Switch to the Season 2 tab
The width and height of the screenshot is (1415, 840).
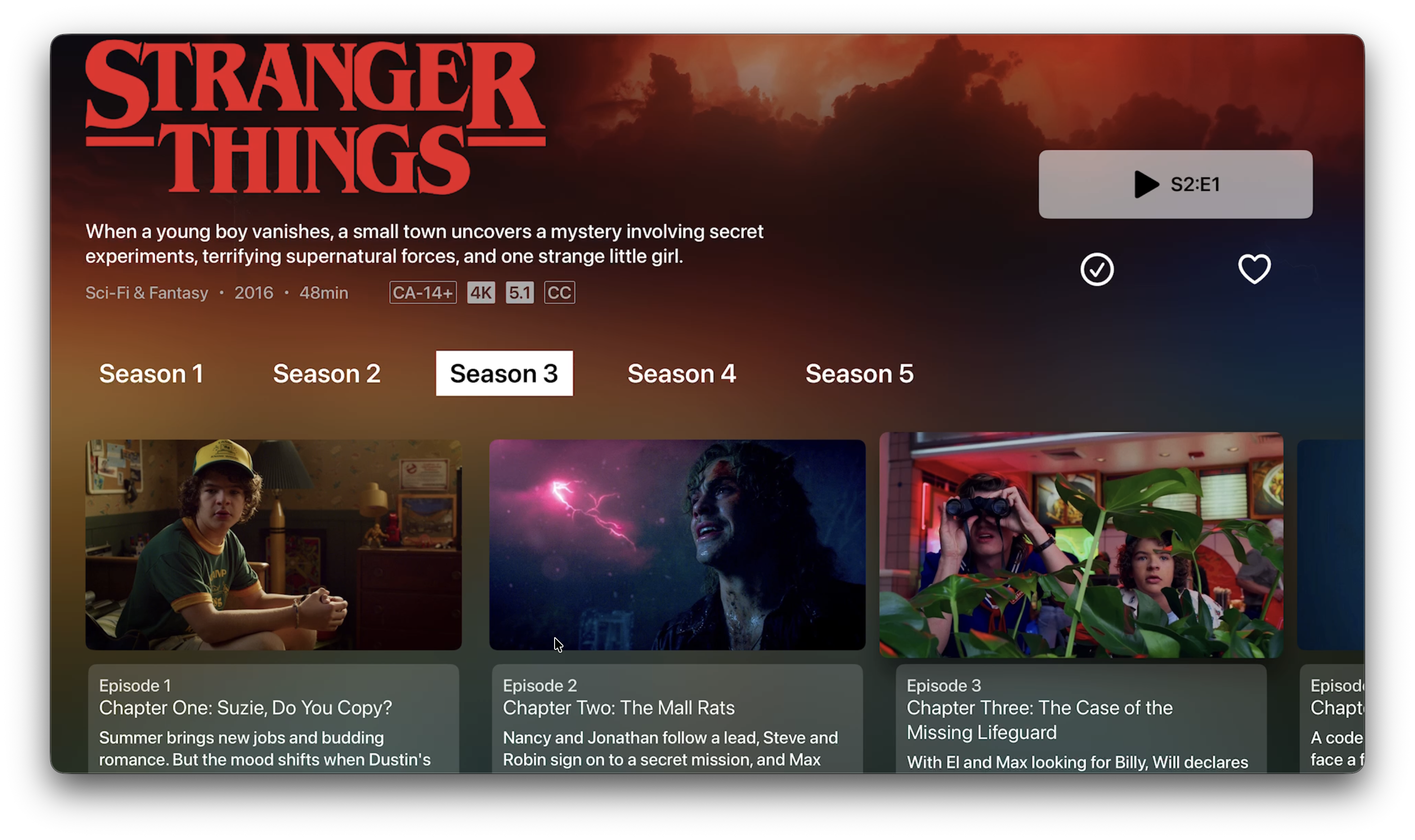click(x=327, y=374)
